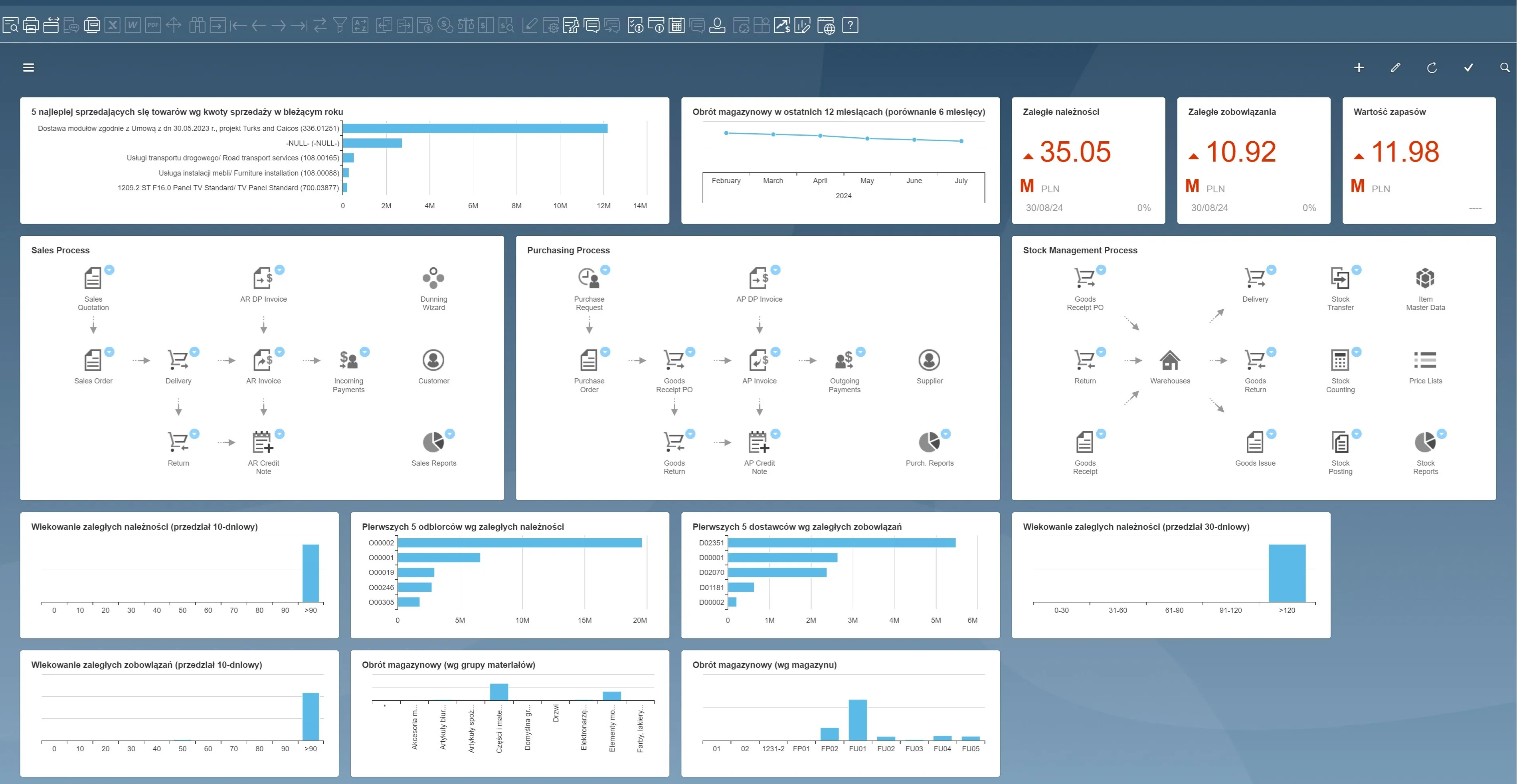Expand dropdown arrow beside AP Invoice

click(775, 352)
